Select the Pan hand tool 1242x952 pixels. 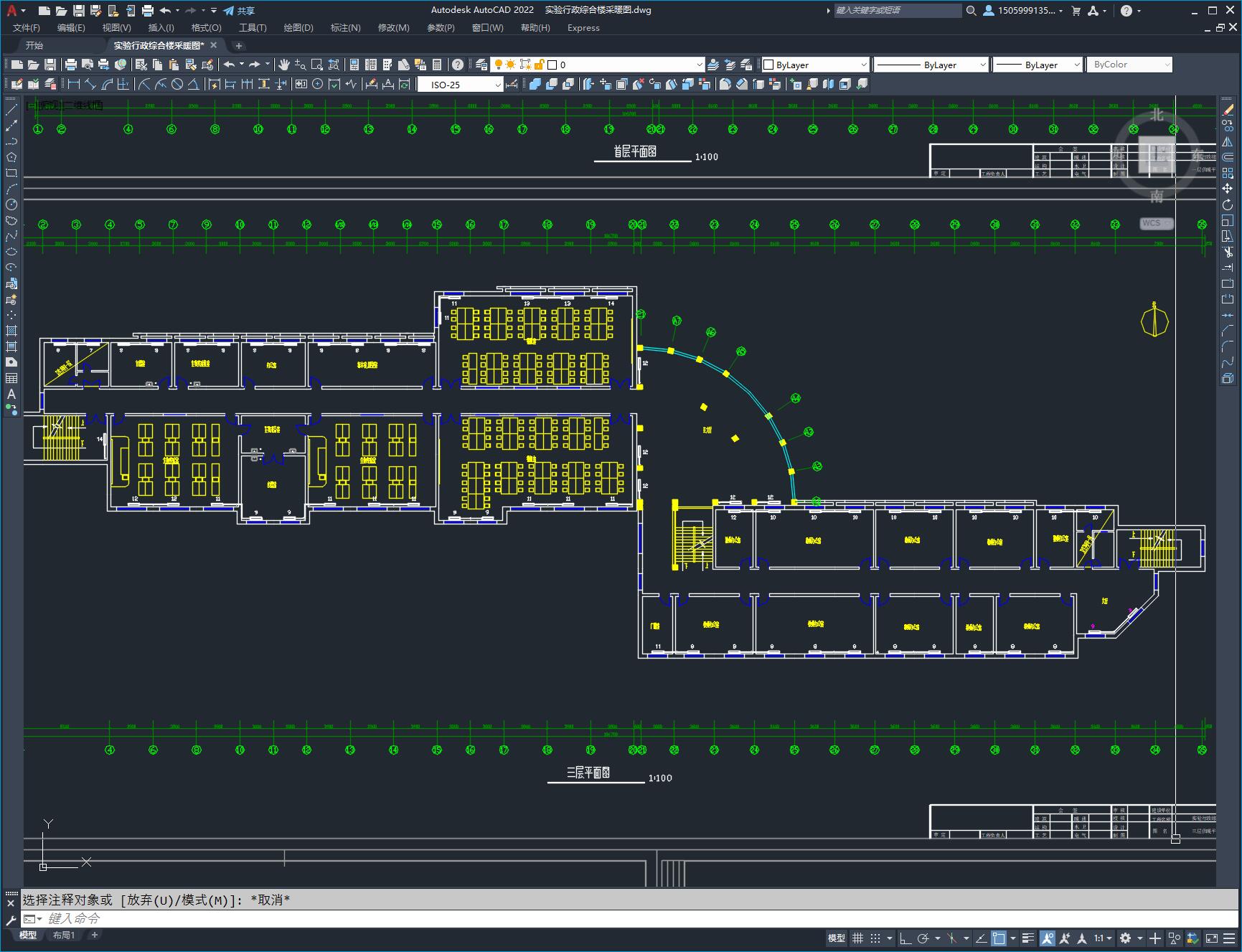(284, 65)
